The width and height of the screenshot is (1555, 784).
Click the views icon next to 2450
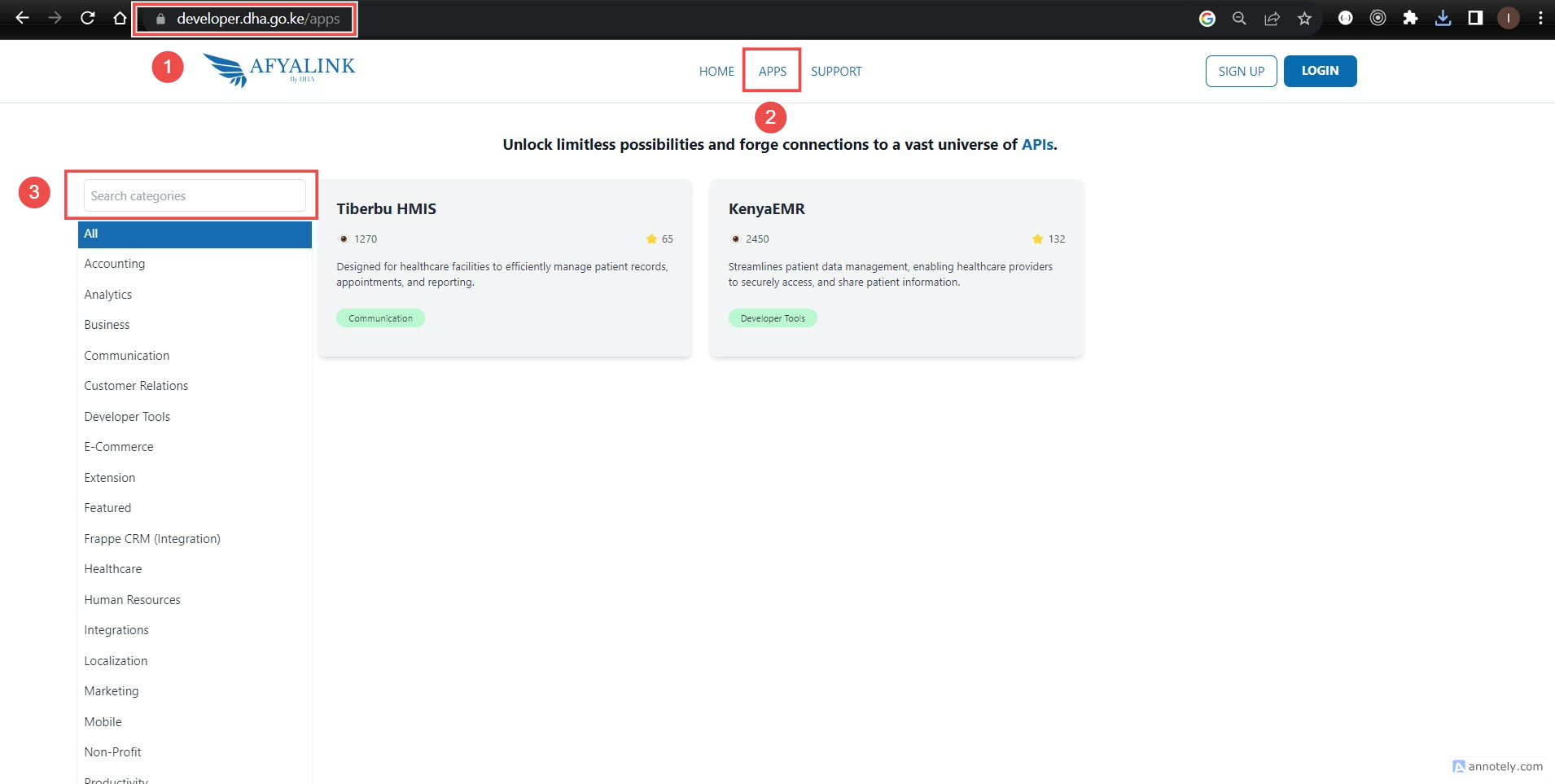(735, 239)
